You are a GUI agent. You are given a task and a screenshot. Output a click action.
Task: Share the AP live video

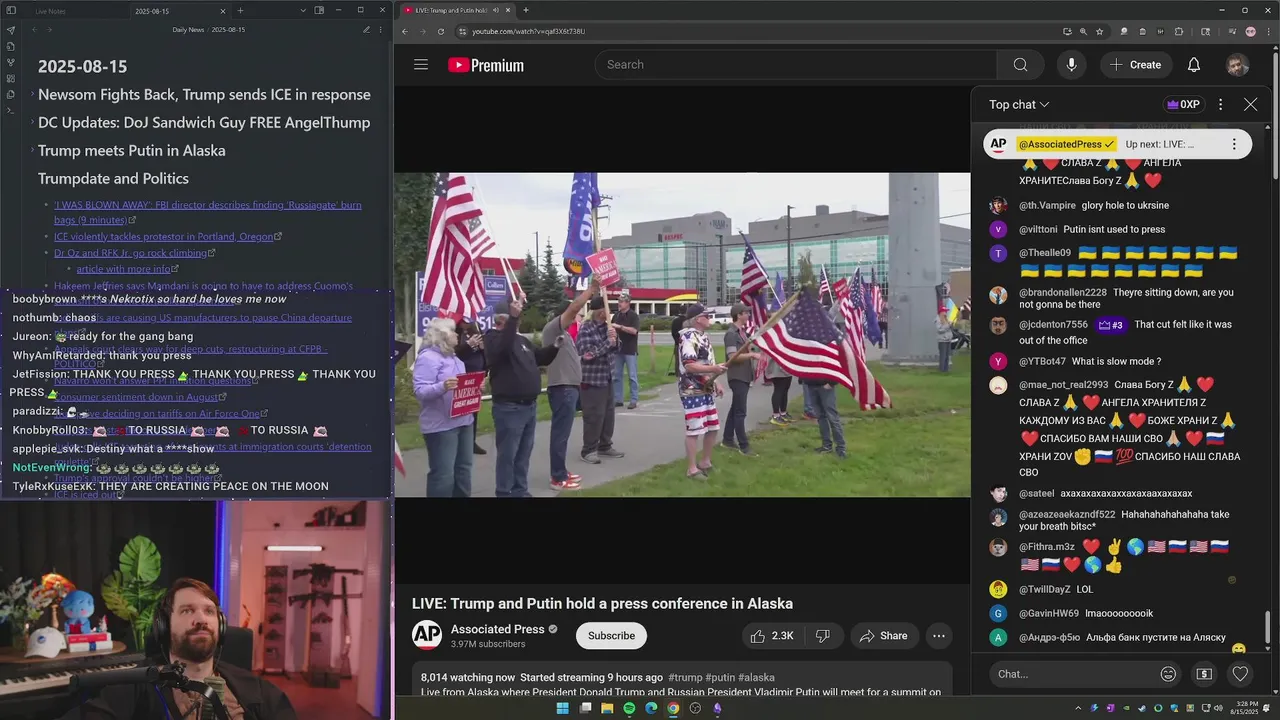click(884, 636)
